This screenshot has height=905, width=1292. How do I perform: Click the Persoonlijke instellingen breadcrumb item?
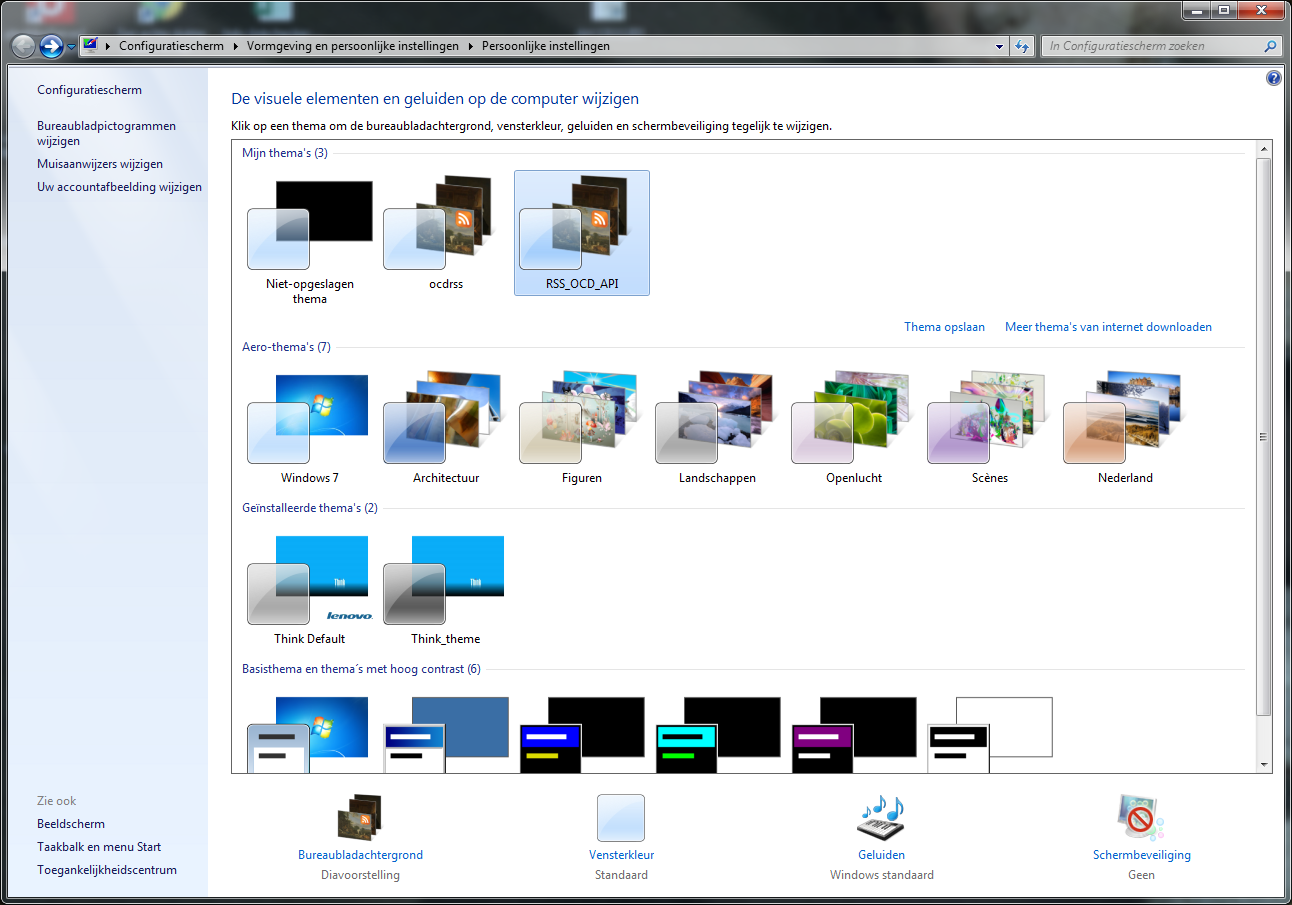(x=545, y=46)
